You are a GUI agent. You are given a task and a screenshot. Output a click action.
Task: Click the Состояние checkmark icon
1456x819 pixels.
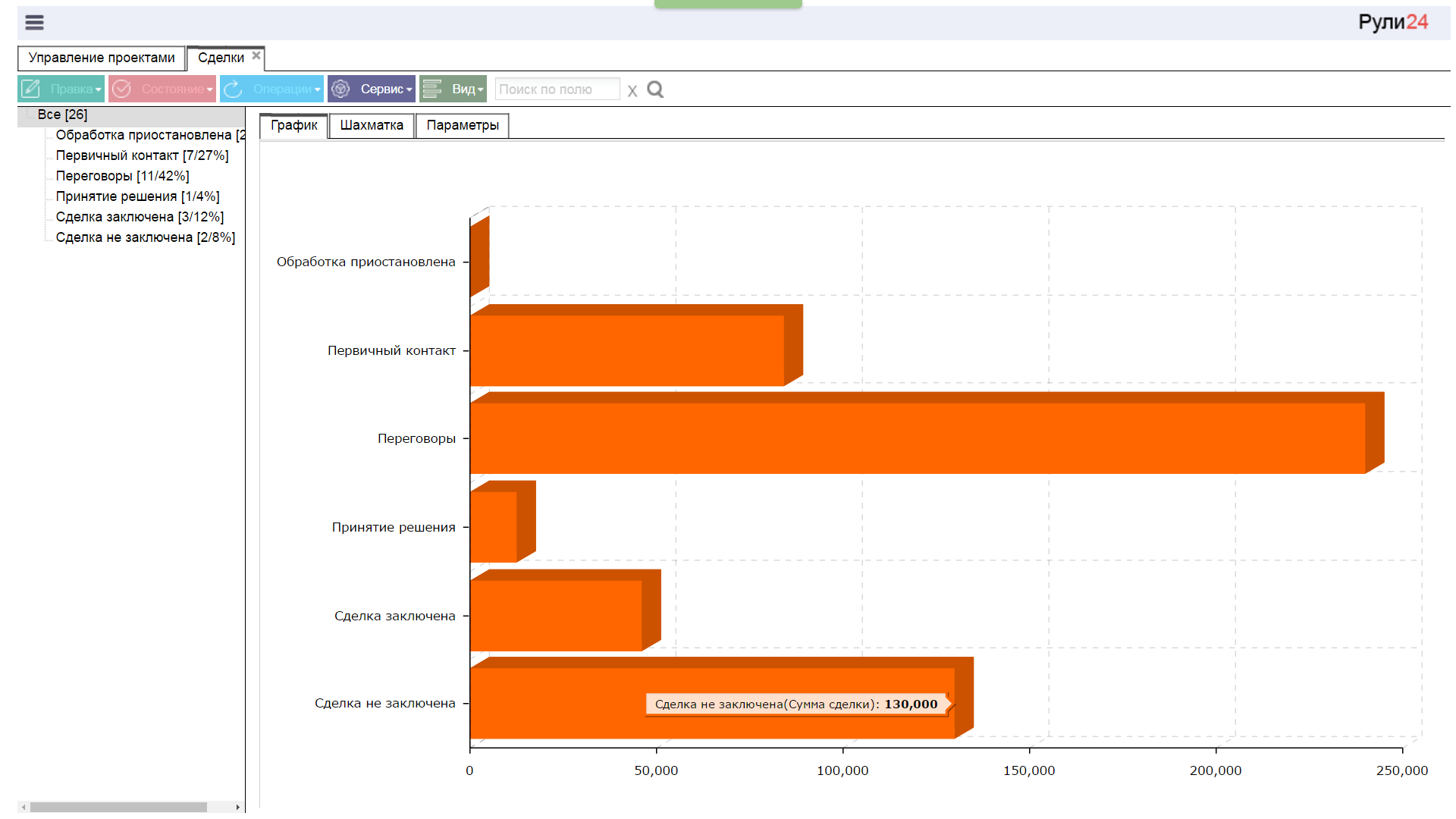coord(121,89)
